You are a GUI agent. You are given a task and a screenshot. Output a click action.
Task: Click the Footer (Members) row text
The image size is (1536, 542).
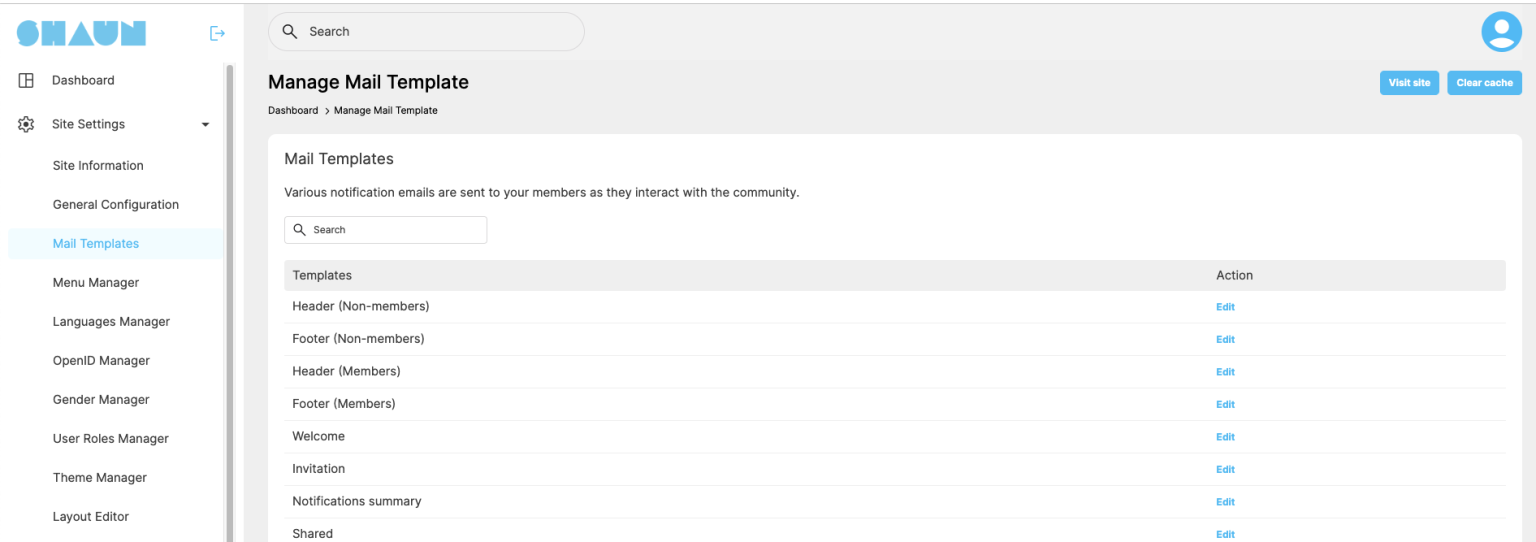coord(344,404)
